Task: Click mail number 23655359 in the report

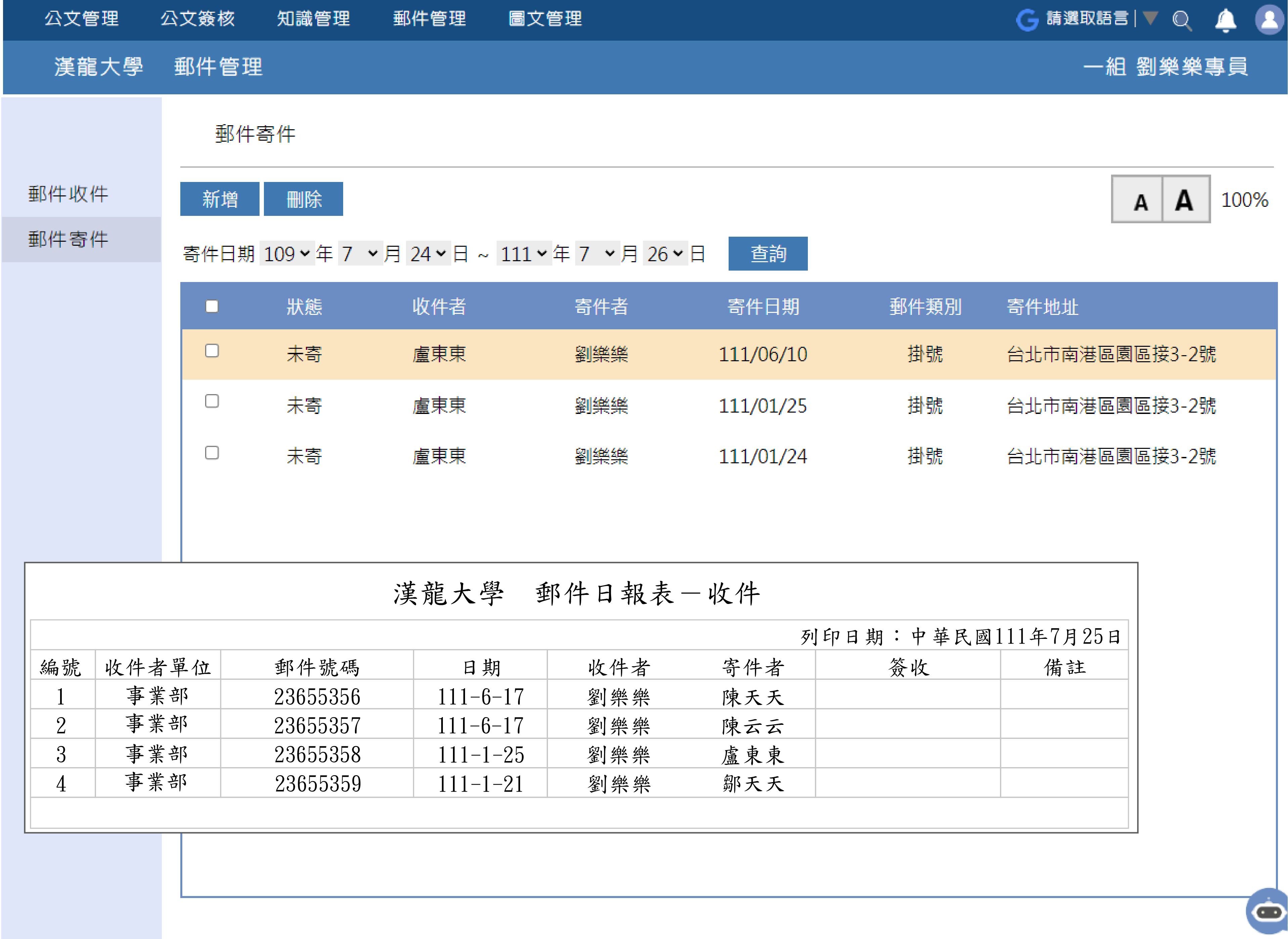Action: click(x=318, y=784)
